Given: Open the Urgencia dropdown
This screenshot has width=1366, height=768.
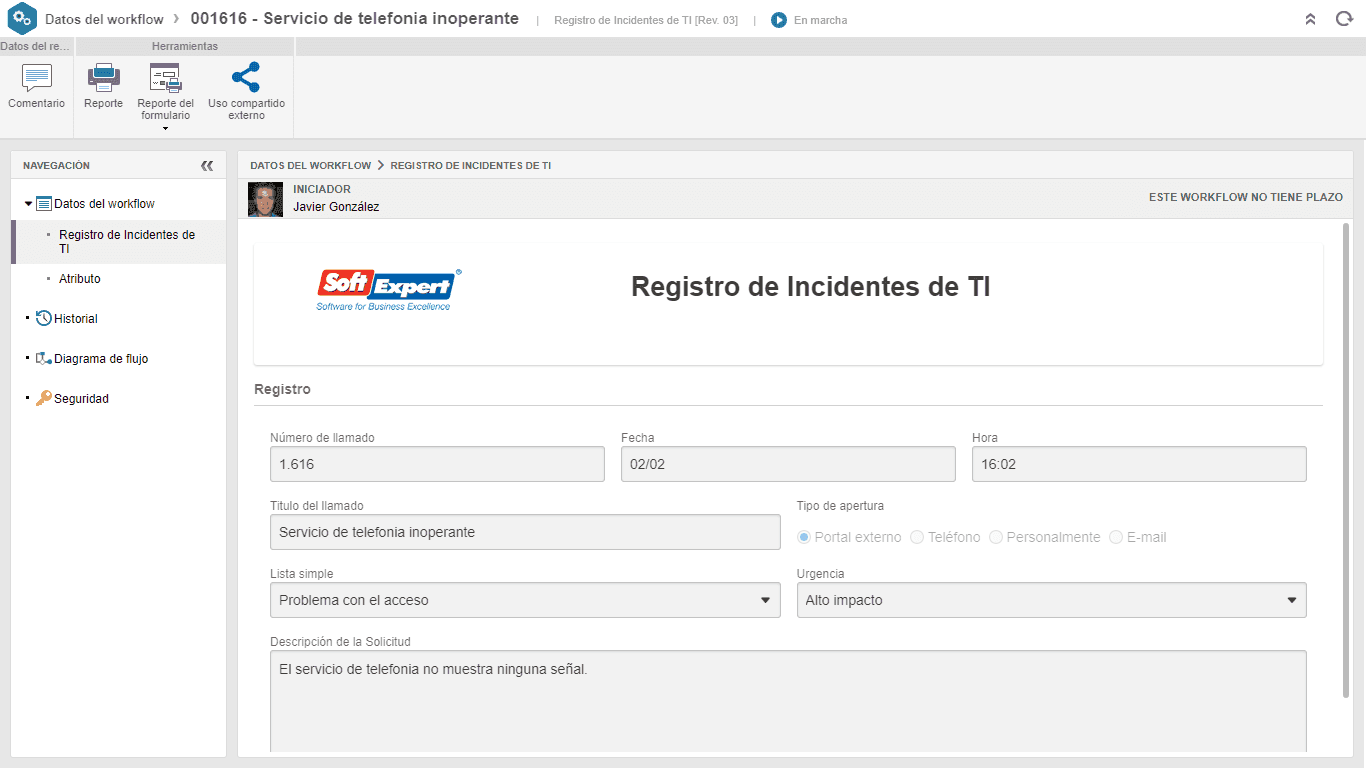Looking at the screenshot, I should pos(1051,600).
